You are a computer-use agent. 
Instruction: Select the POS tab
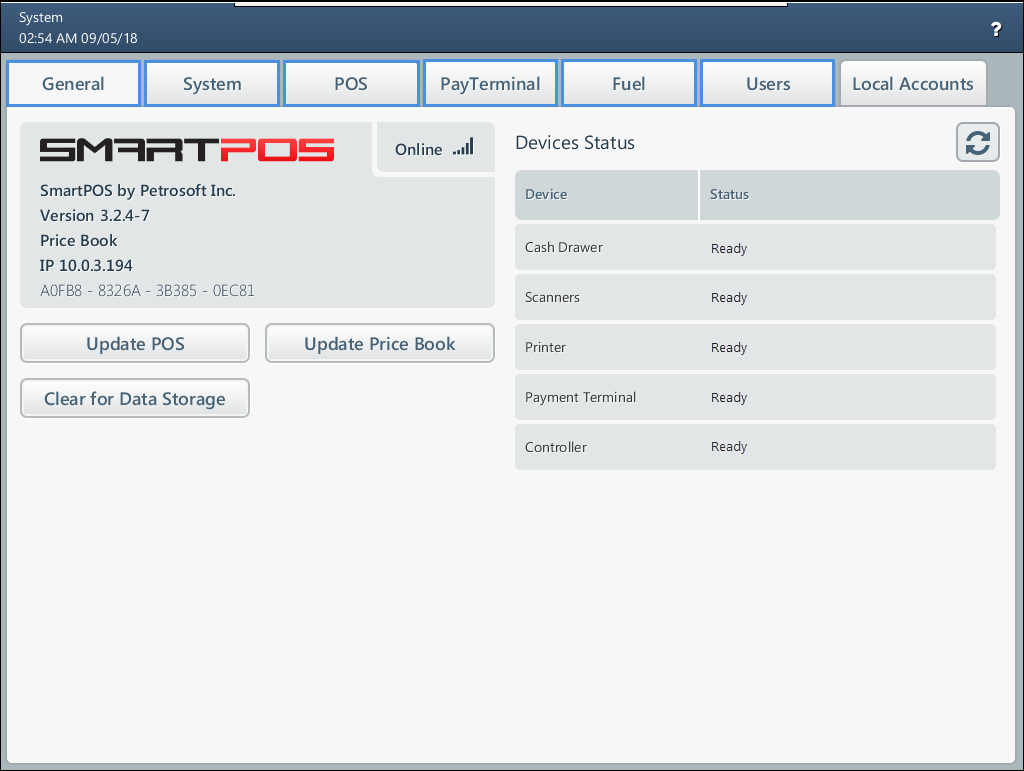(351, 84)
